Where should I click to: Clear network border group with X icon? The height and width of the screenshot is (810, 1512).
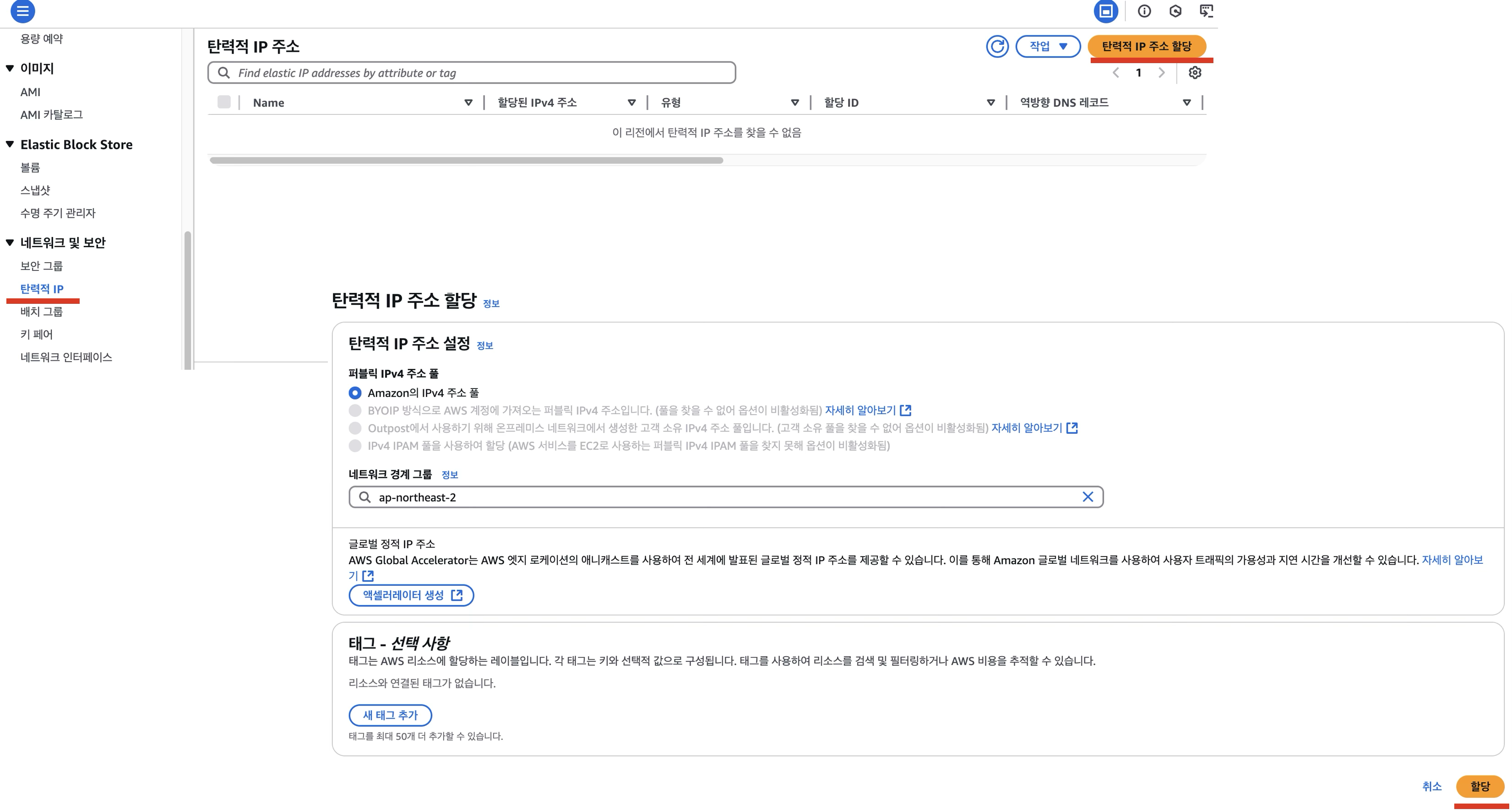(1087, 497)
